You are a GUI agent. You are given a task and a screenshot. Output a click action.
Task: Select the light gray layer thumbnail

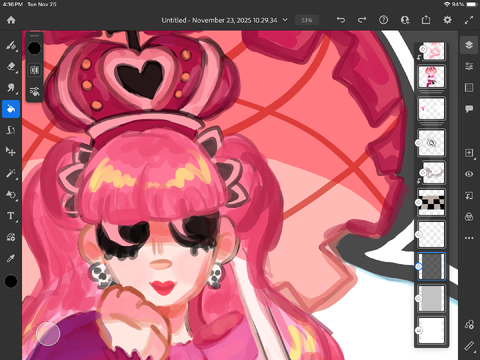click(x=431, y=298)
